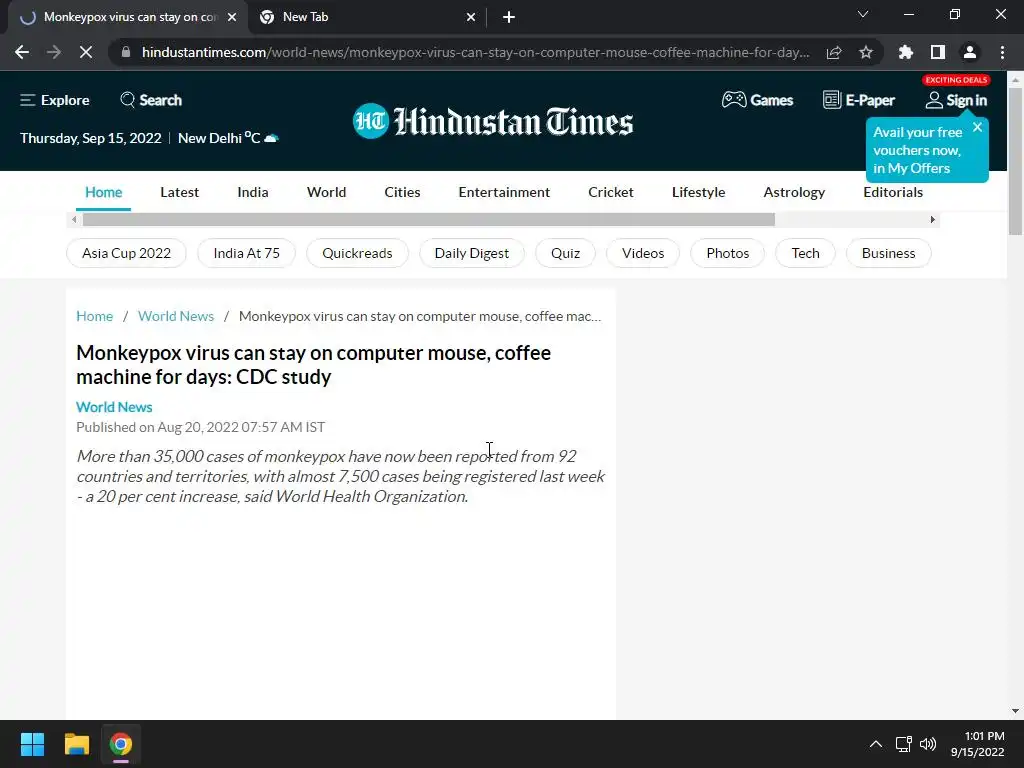Open a new browser tab with plus
Viewport: 1024px width, 768px height.
(509, 17)
